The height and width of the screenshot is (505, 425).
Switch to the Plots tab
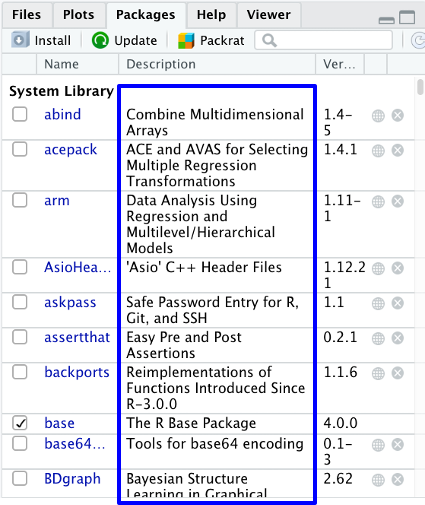pos(79,15)
